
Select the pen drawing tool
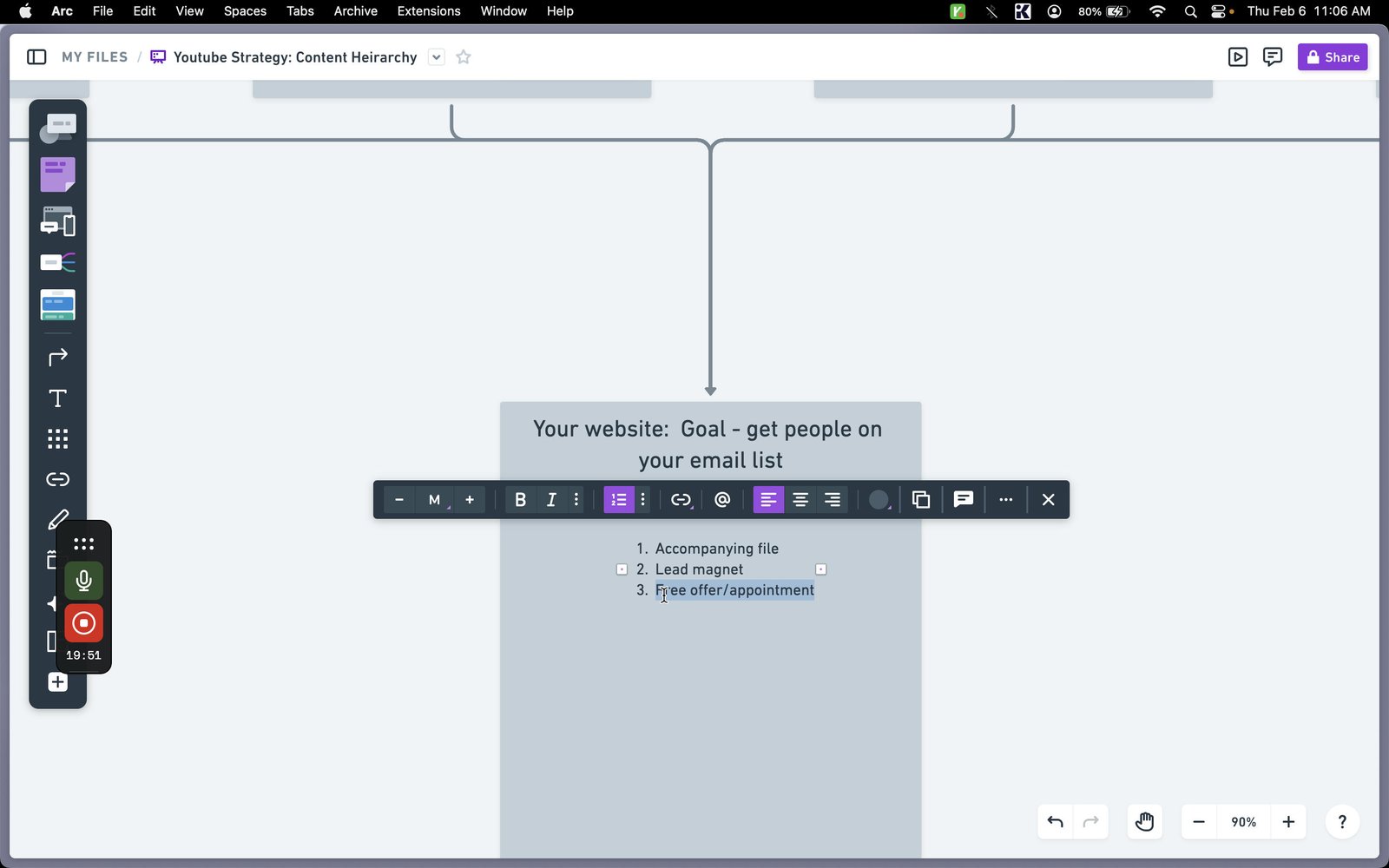tap(57, 520)
